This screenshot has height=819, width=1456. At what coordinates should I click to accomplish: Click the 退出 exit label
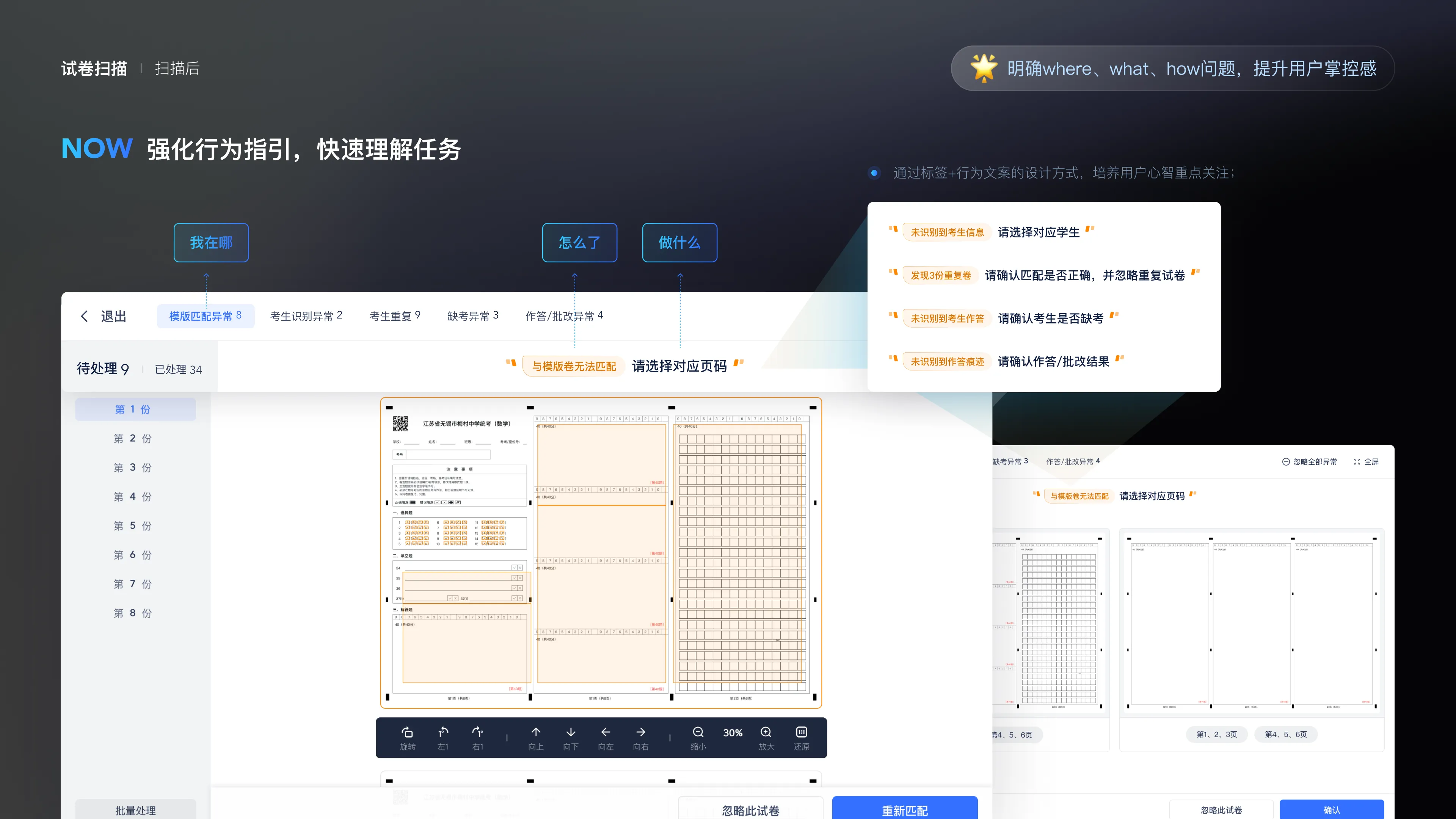coord(114,316)
